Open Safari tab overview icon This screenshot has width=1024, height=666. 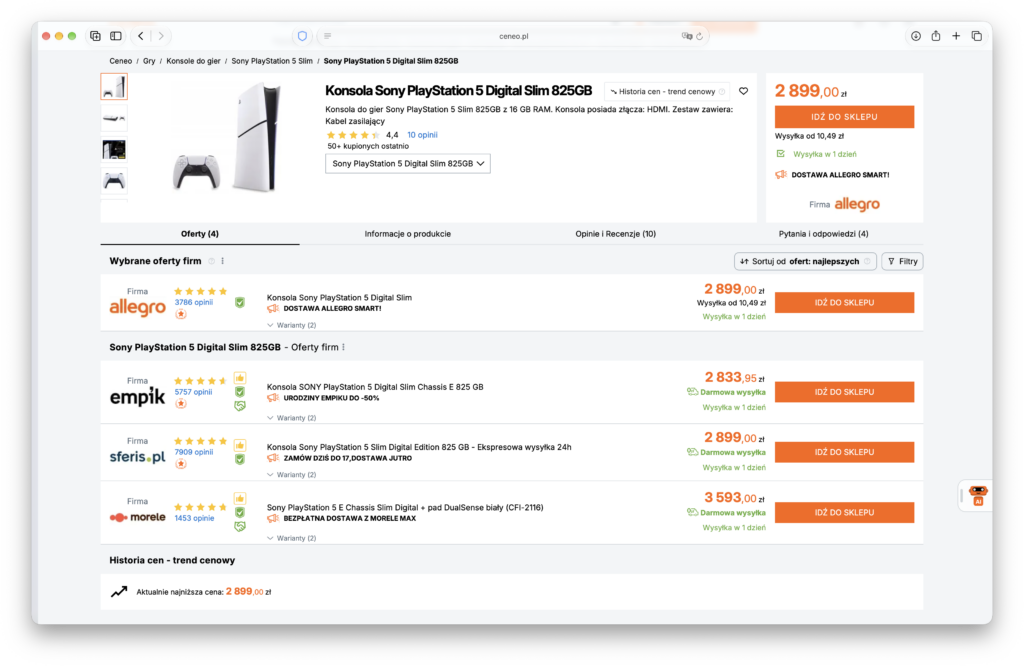[x=95, y=36]
